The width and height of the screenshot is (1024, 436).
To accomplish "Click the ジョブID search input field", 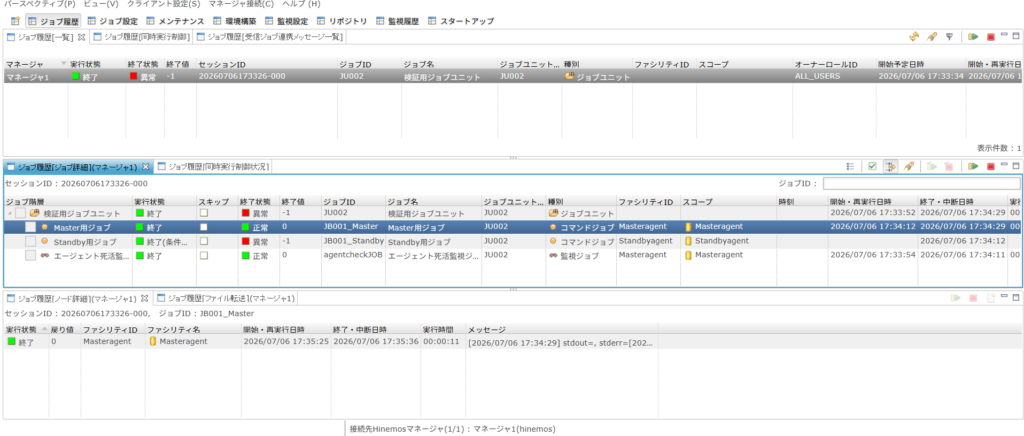I will (x=921, y=184).
